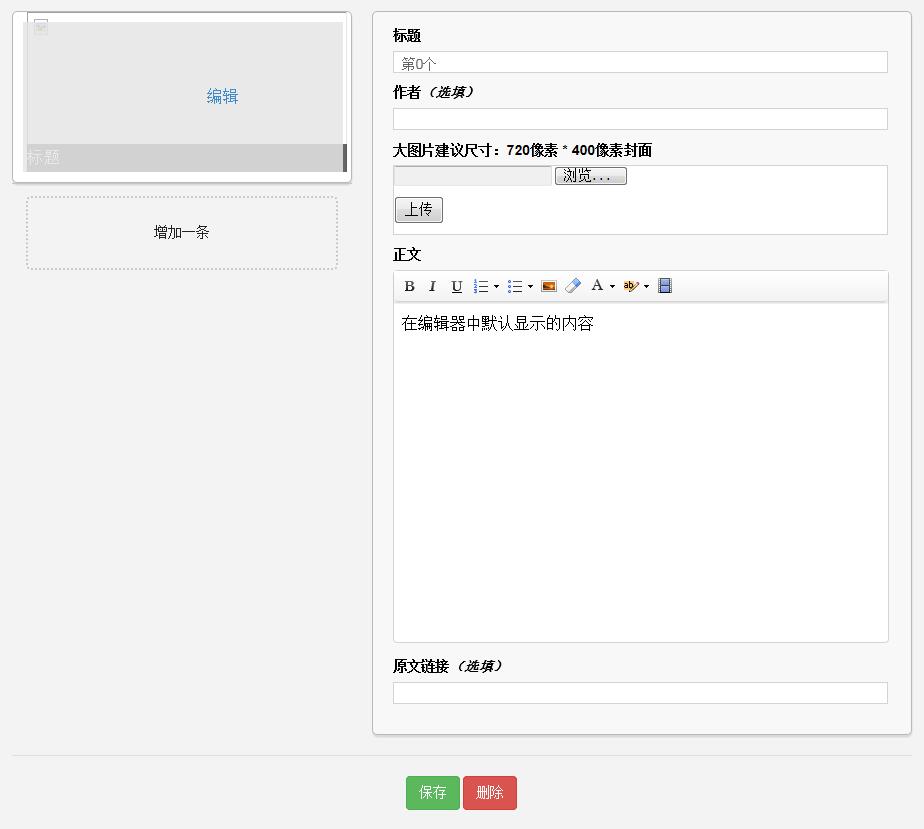Screen dimensions: 924x829
Task: Toggle underline formatting in the editor toolbar
Action: click(x=457, y=286)
